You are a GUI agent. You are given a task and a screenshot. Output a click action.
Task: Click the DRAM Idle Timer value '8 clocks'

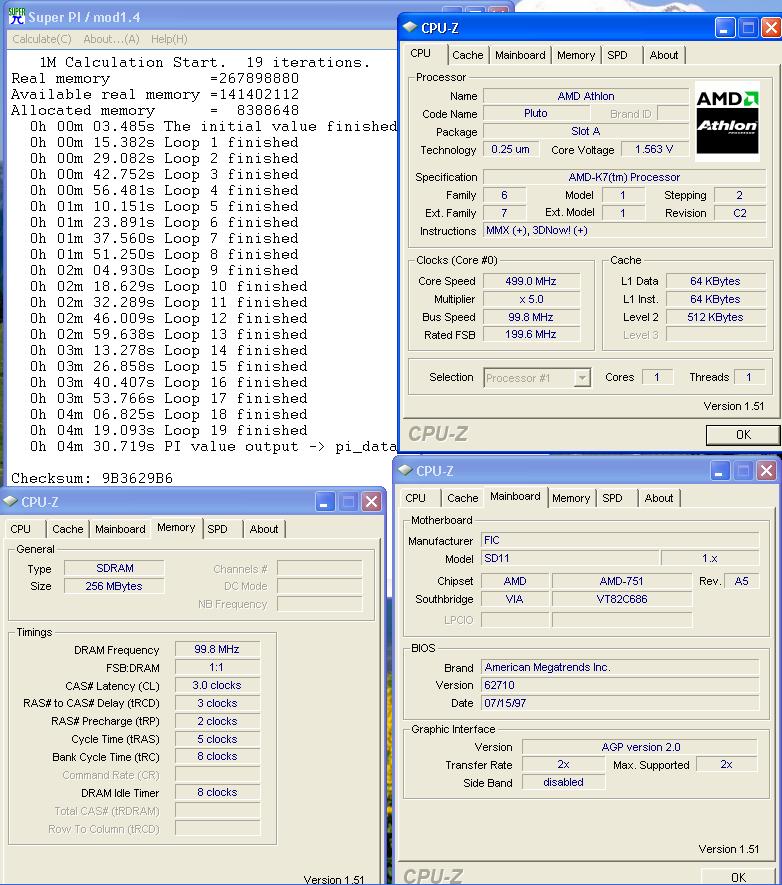217,792
